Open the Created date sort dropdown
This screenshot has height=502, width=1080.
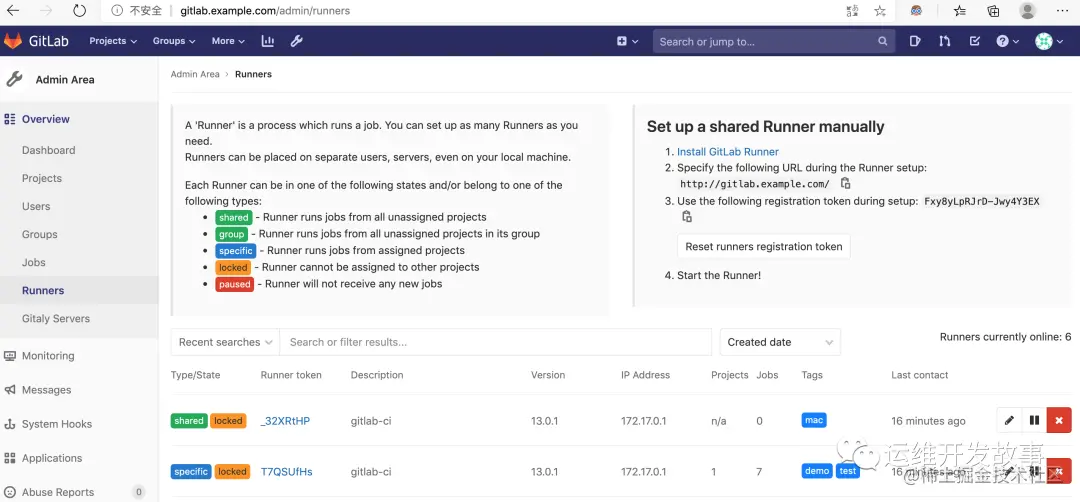pos(780,342)
